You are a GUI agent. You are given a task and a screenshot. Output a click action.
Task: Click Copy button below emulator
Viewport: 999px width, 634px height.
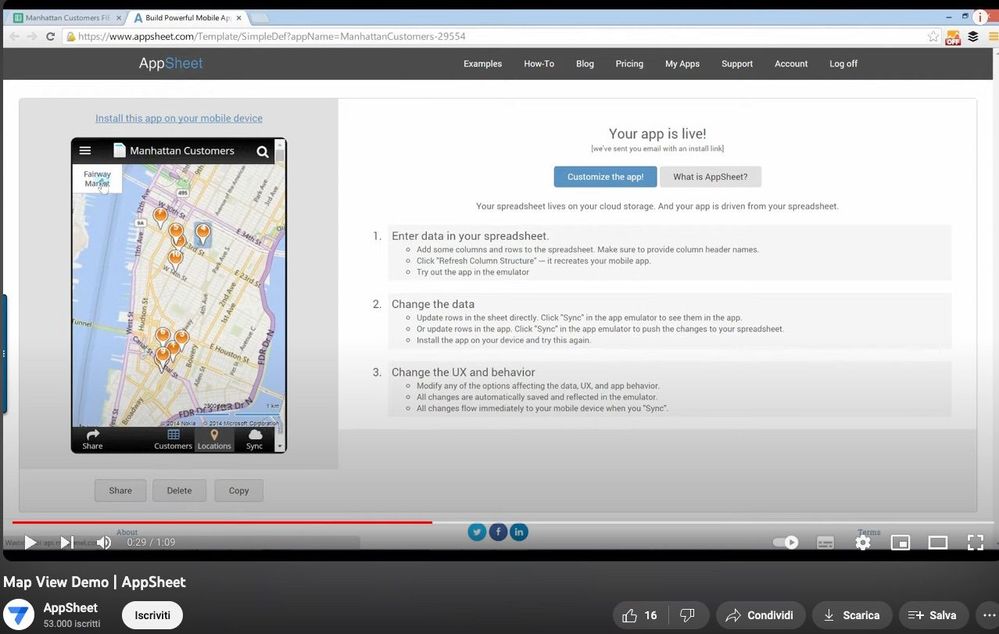coord(239,491)
